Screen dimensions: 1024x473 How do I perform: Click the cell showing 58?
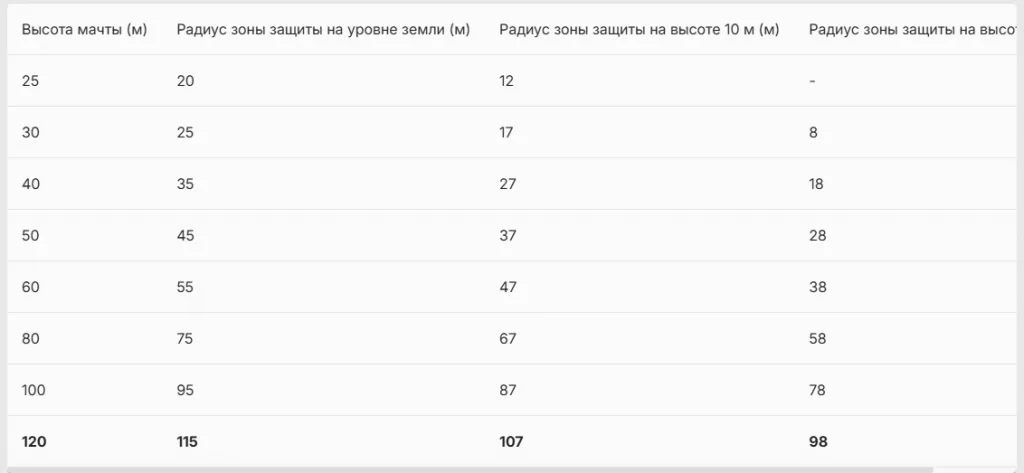click(817, 338)
